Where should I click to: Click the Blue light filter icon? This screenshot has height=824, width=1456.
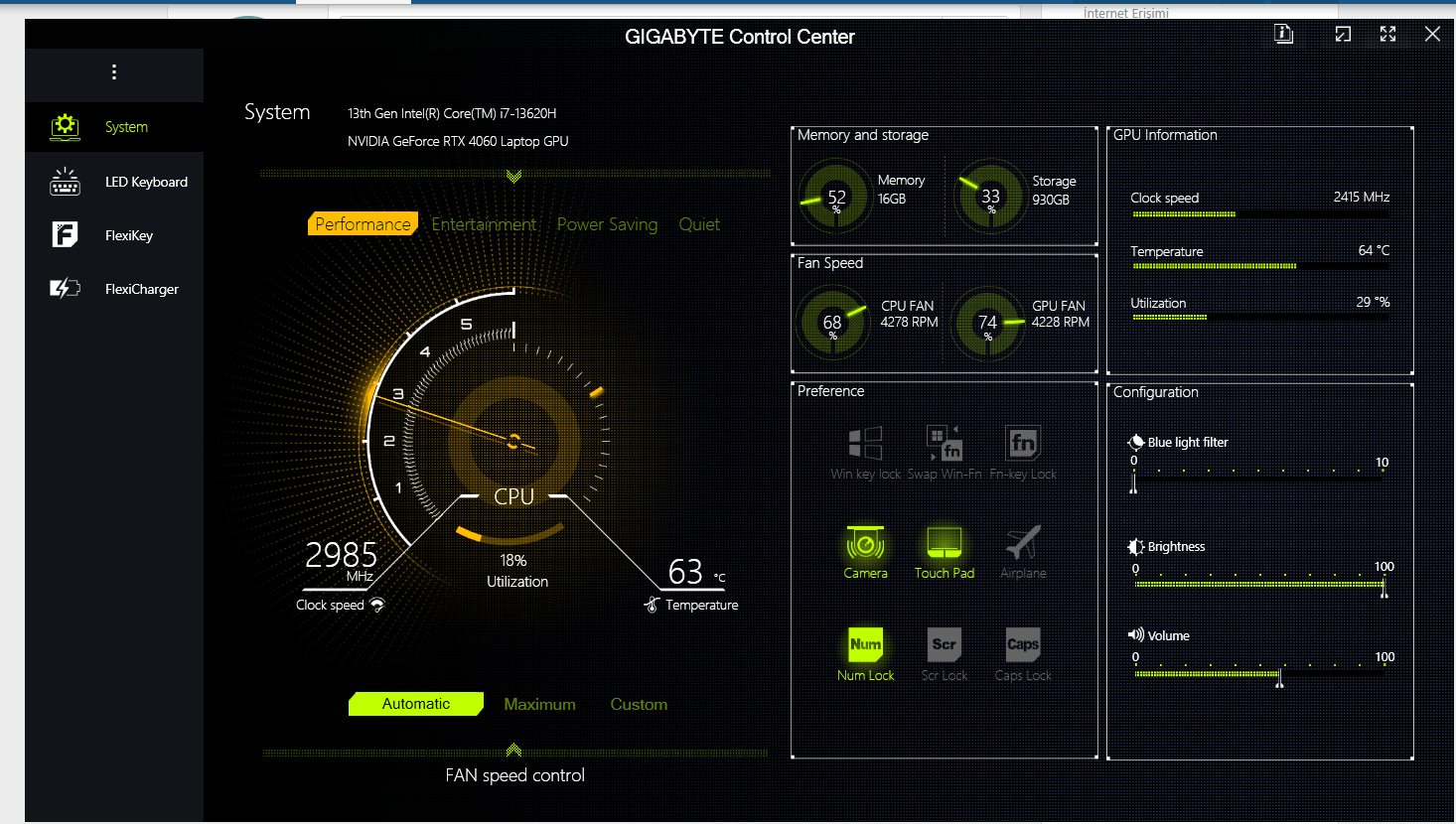tap(1136, 442)
